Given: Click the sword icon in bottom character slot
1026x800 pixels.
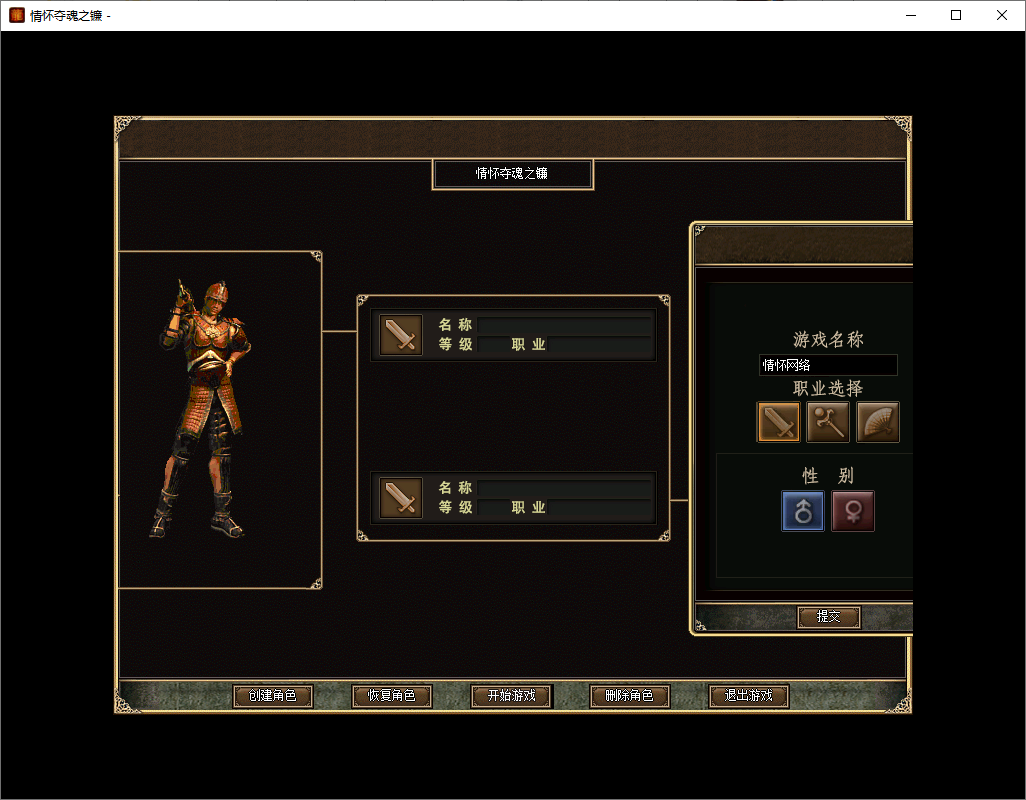Looking at the screenshot, I should [400, 497].
